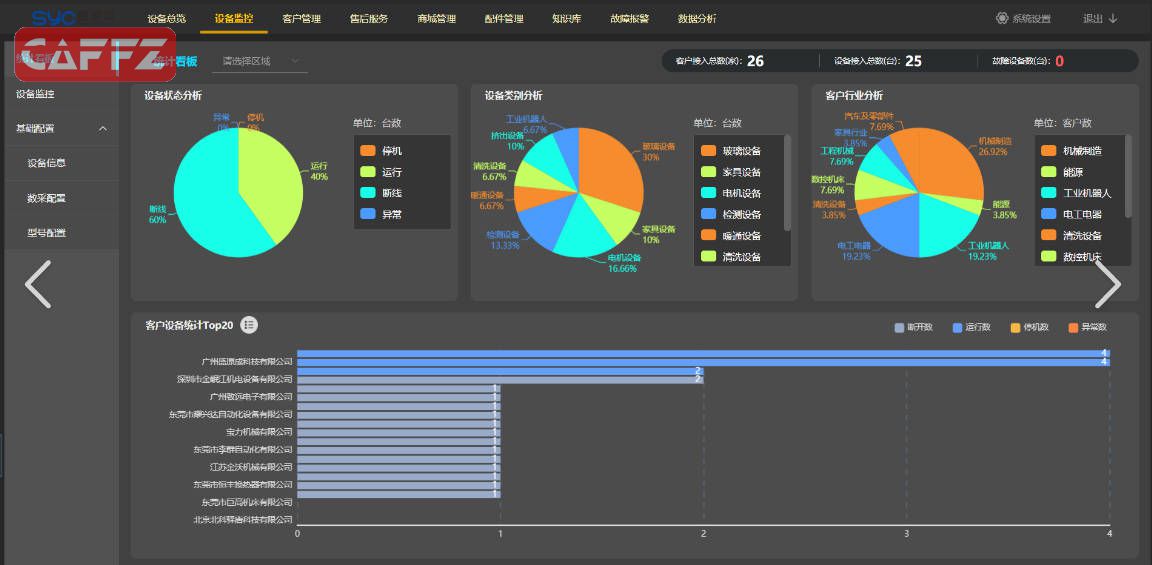
Task: Open 系统设置 gear in top bar
Action: [x=1002, y=18]
